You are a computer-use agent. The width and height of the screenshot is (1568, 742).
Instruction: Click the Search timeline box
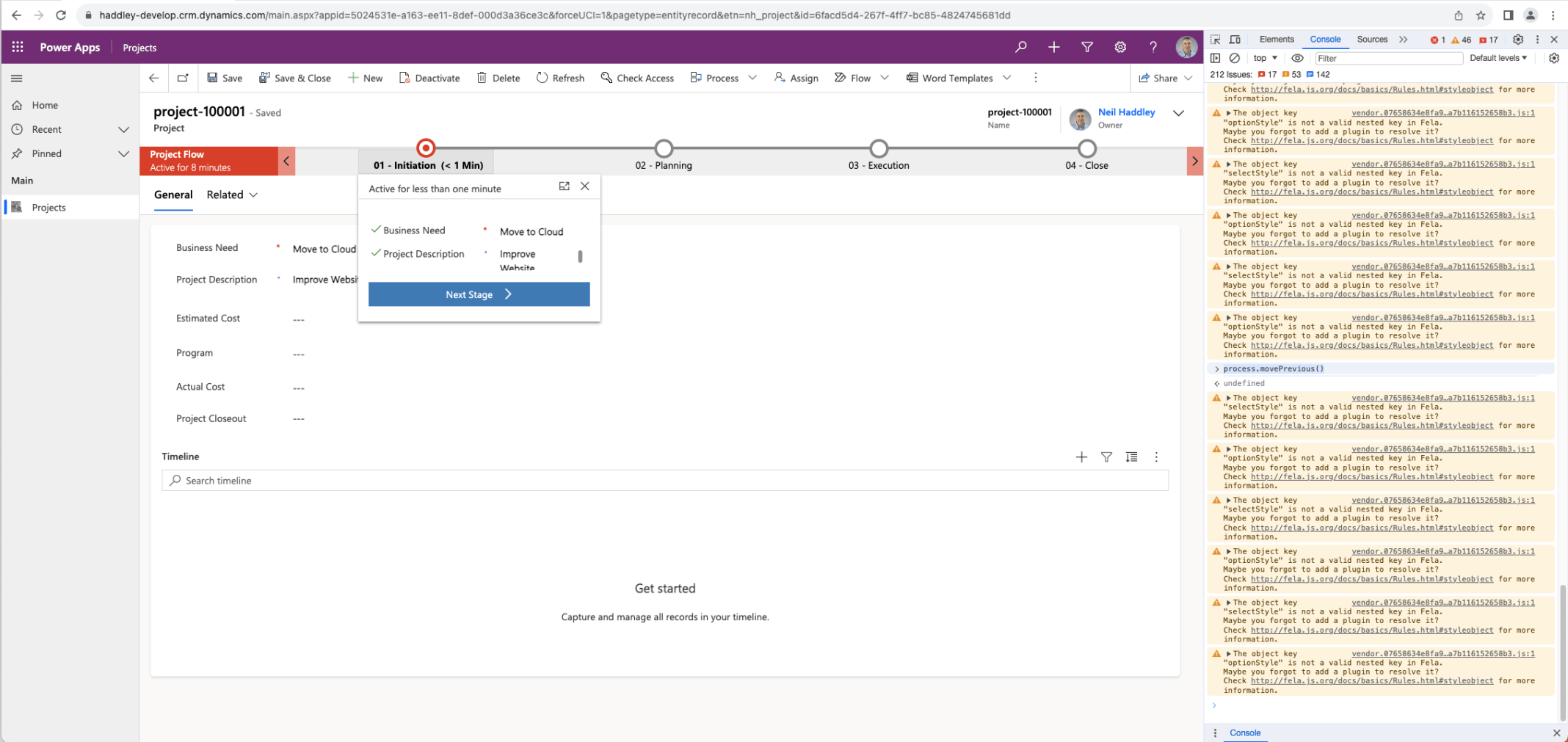tap(664, 481)
